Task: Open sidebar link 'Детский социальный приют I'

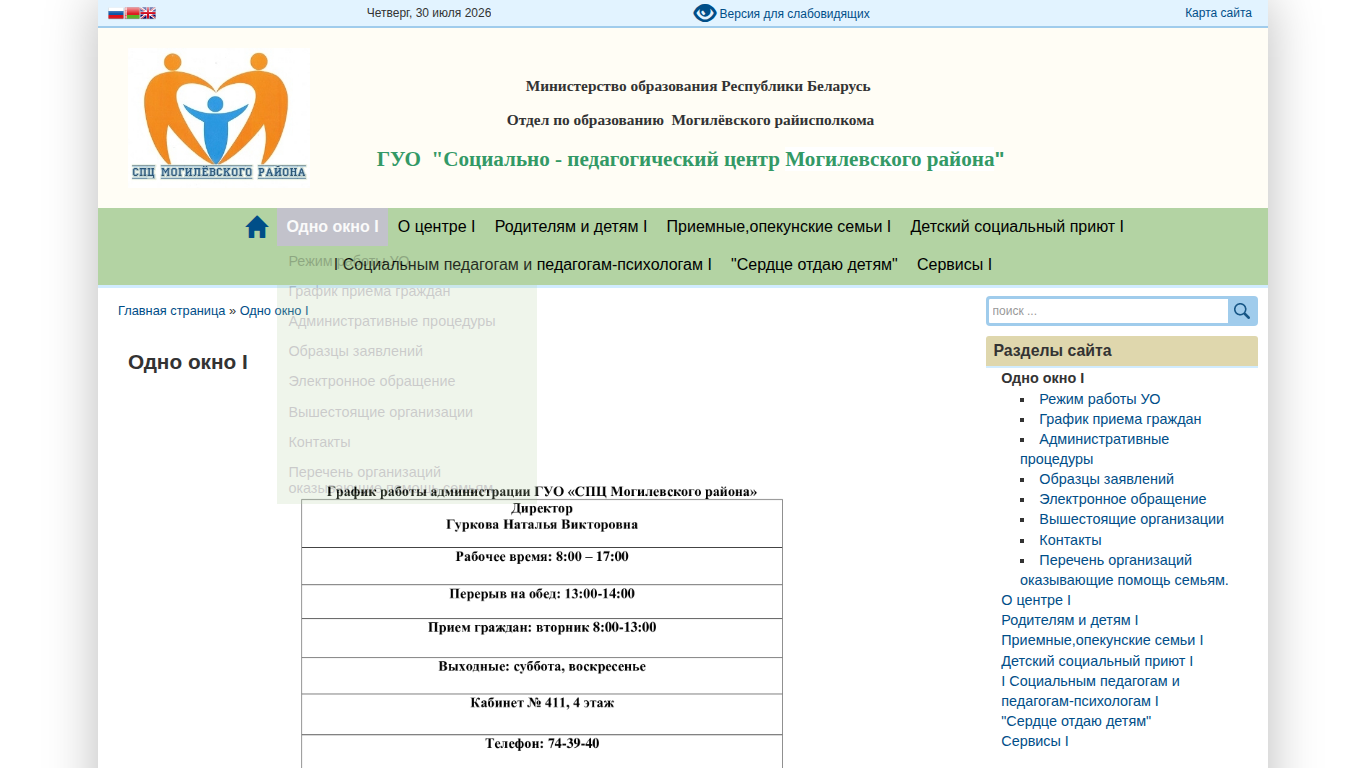Action: click(1097, 661)
